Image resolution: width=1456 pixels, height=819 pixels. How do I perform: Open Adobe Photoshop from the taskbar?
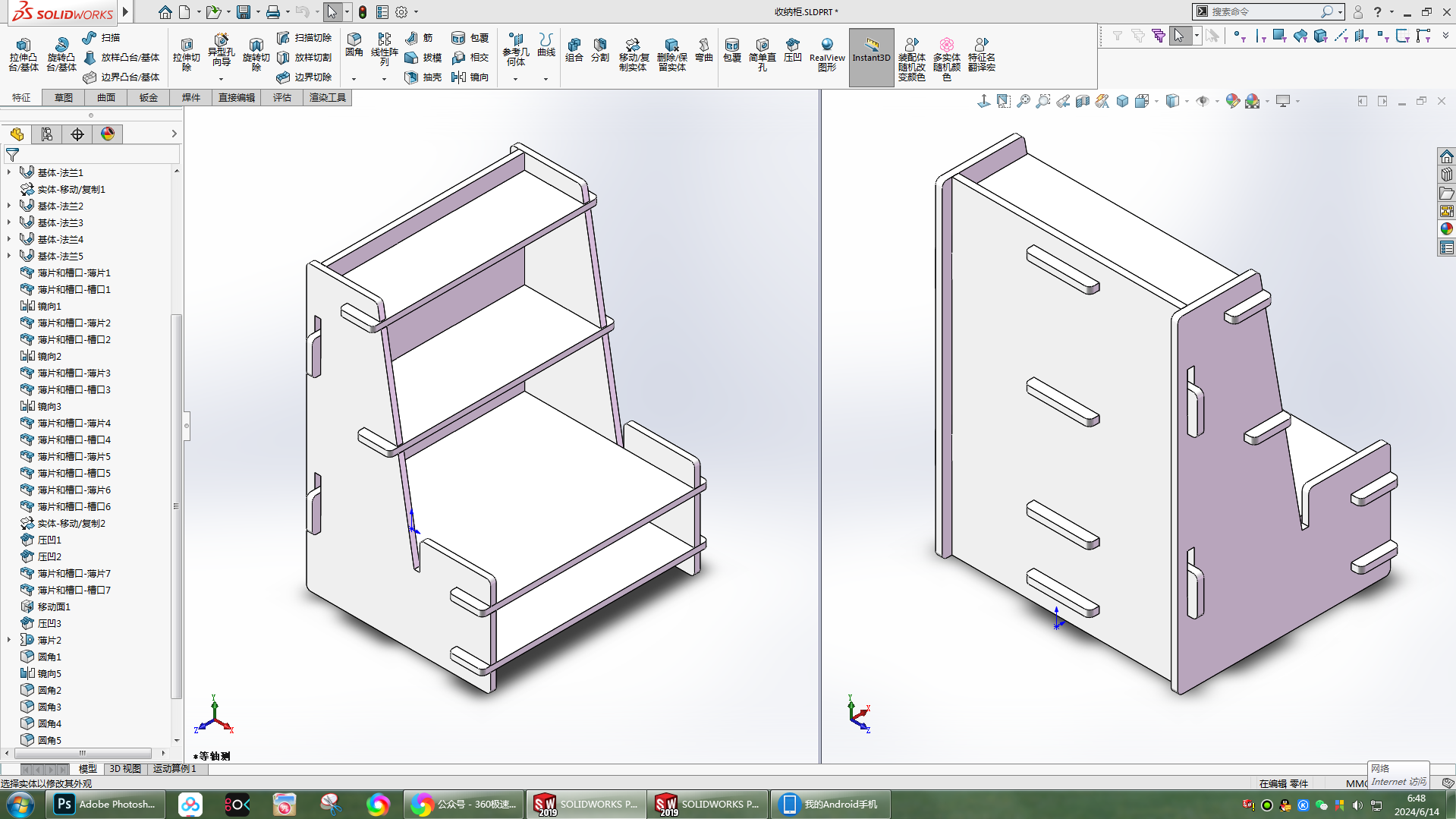click(106, 804)
